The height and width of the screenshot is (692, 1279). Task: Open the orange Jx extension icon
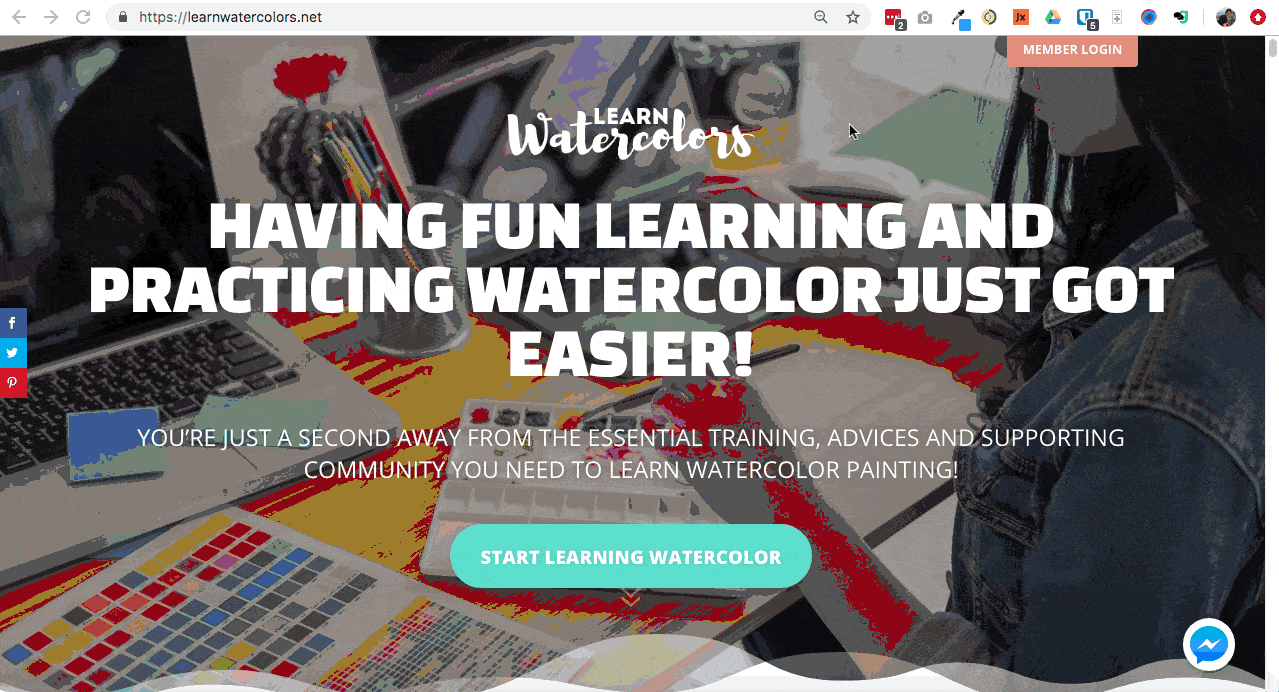coord(1021,17)
